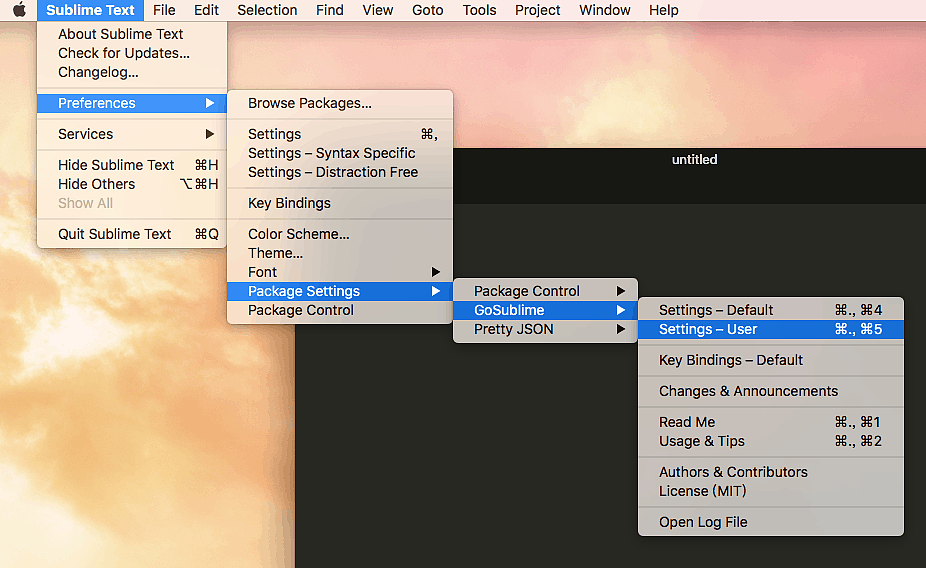Open Key Bindings from Preferences

coord(289,203)
